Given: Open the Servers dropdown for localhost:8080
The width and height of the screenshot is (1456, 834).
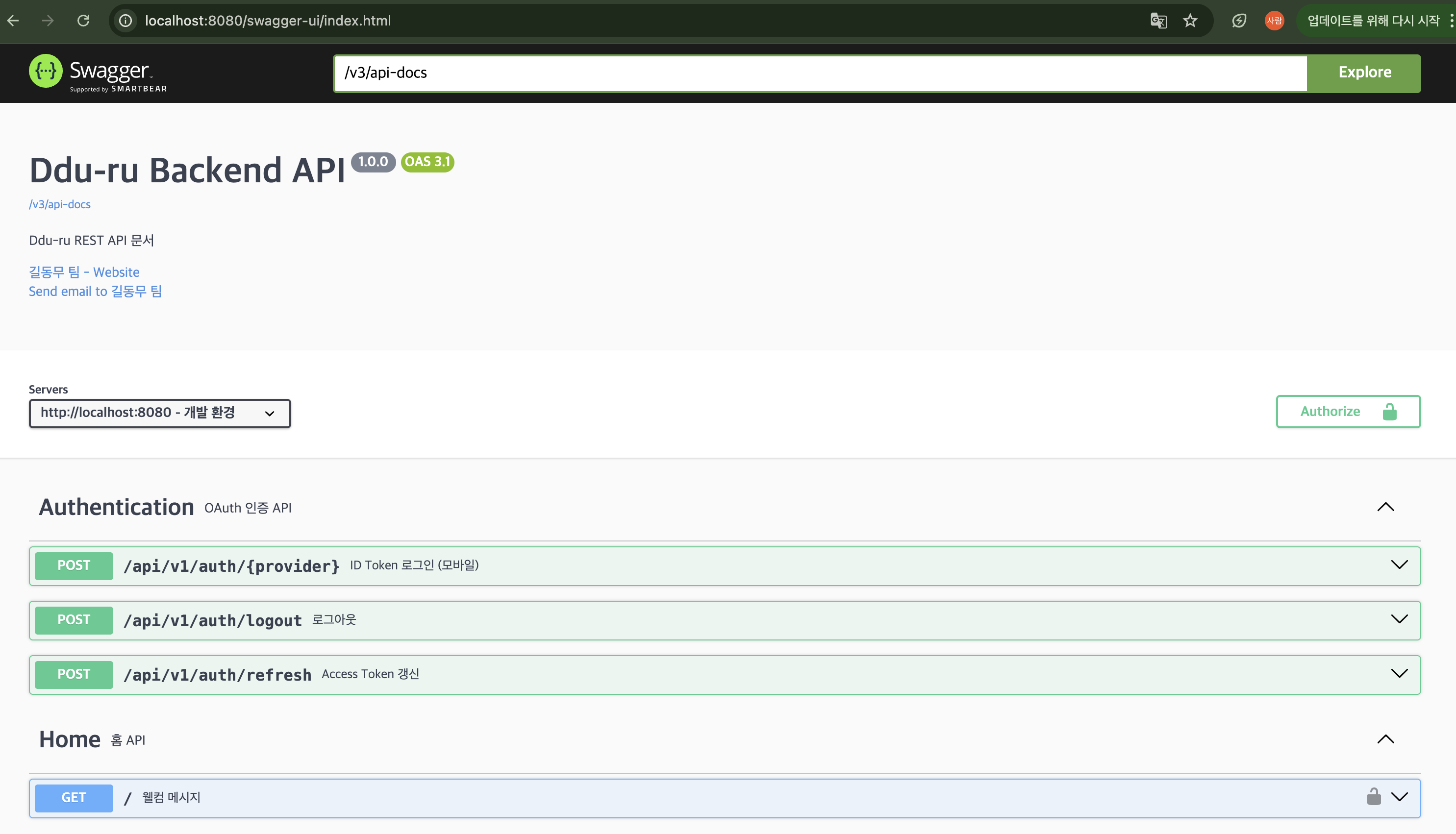Looking at the screenshot, I should click(x=160, y=413).
